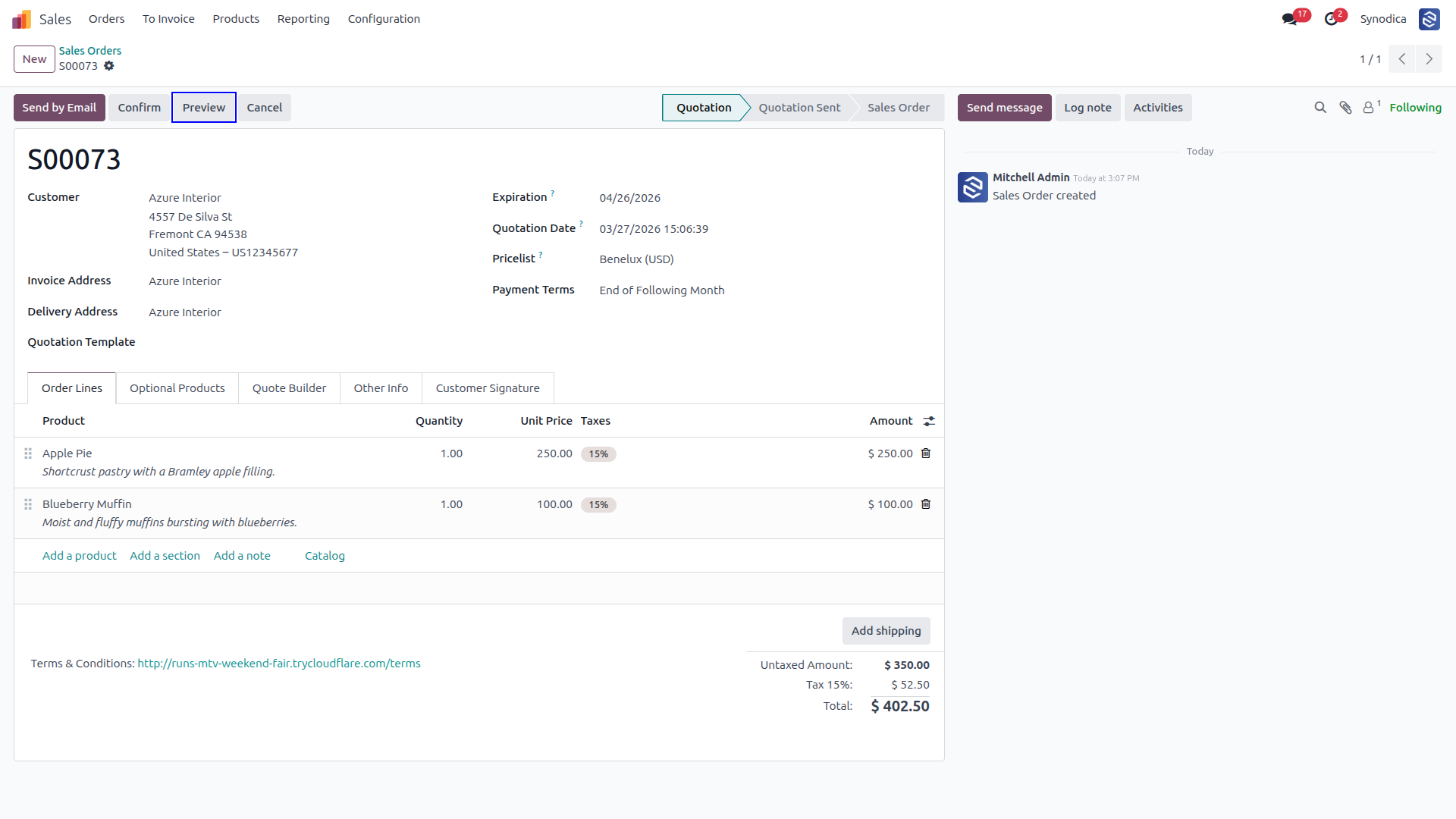Grab the Apple Pie row drag handle
This screenshot has height=819, width=1456.
click(x=28, y=453)
